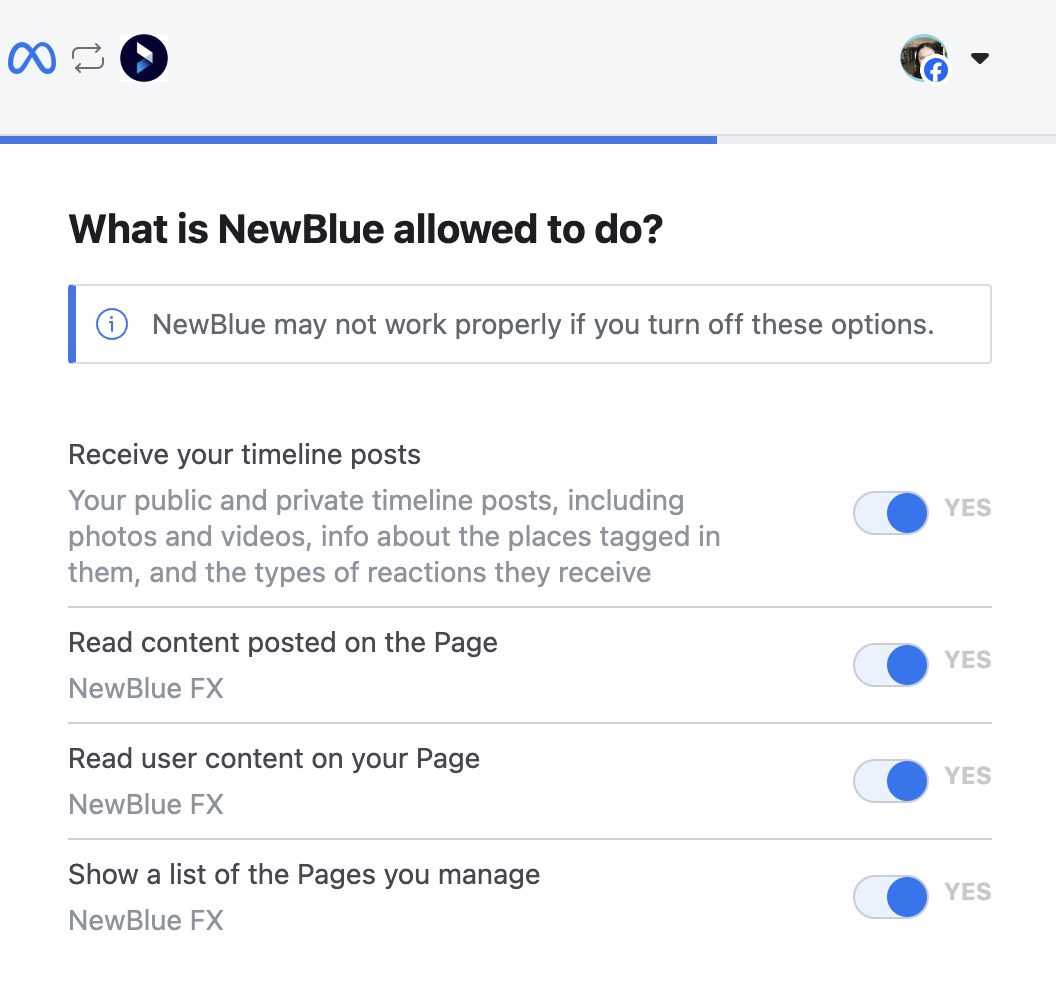
Task: Click the two-arrow exchange icon
Action: pyautogui.click(x=88, y=58)
